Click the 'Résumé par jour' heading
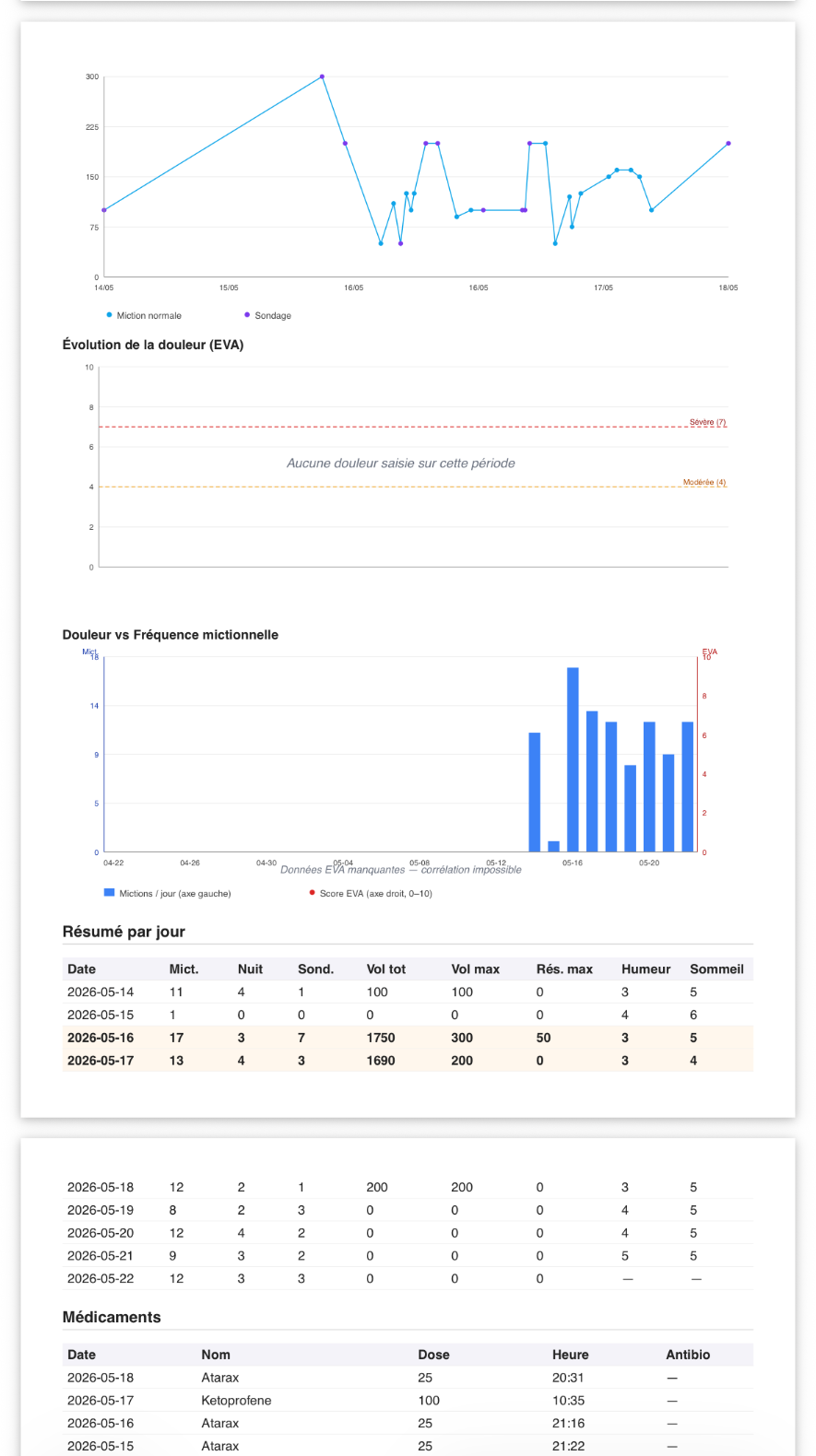Viewport: 816px width, 1456px height. click(124, 932)
